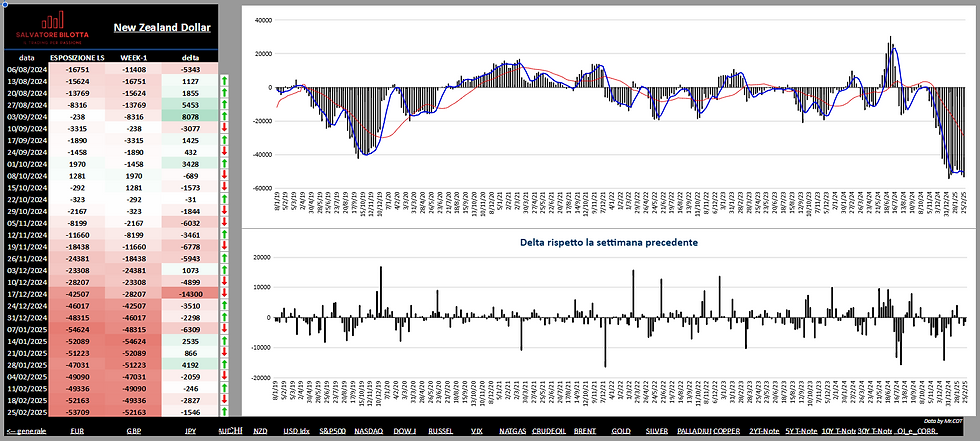The height and width of the screenshot is (441, 980).
Task: Click the green arrow in the 28/01/2025 row
Action: tap(224, 365)
